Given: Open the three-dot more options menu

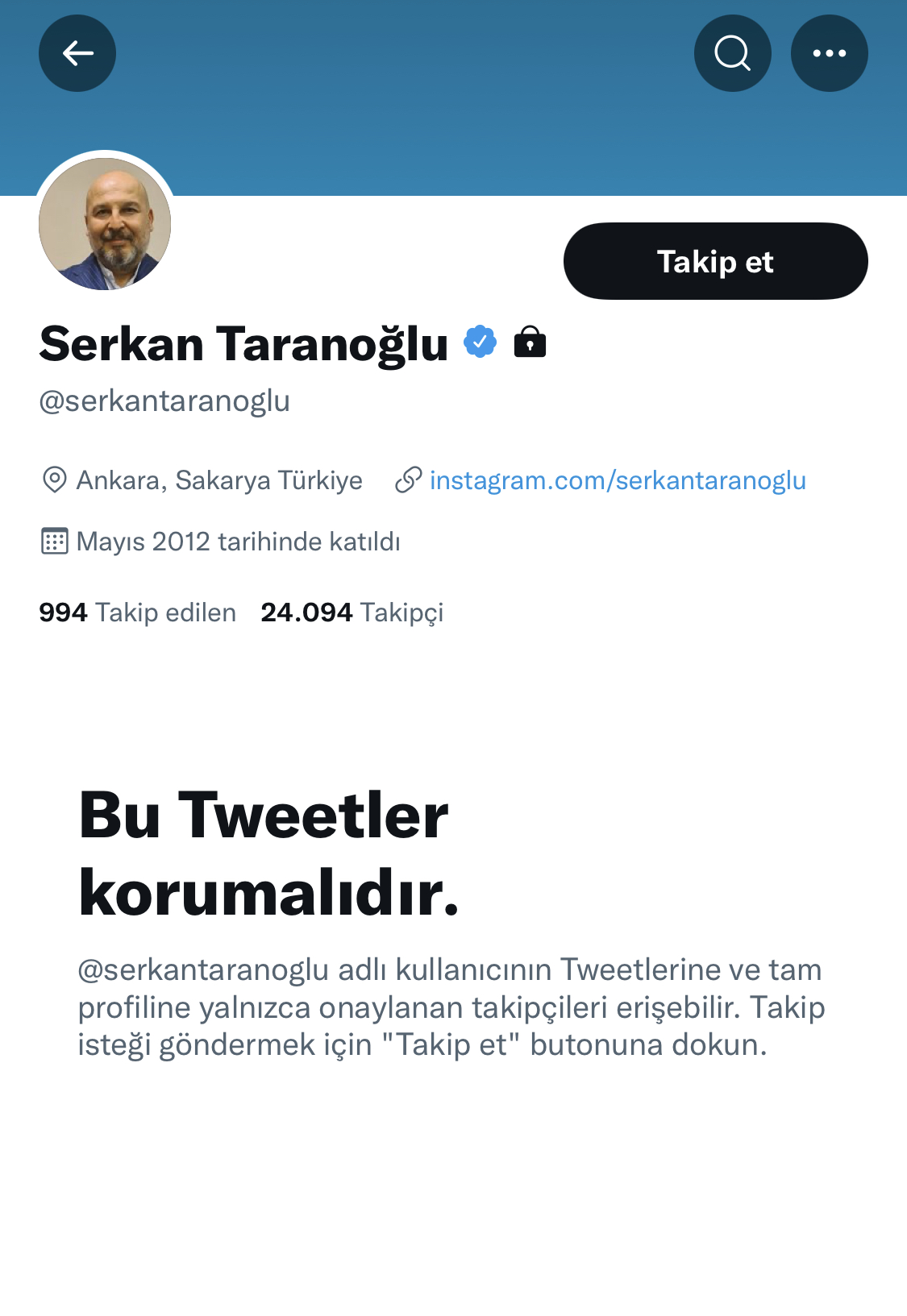Looking at the screenshot, I should [829, 53].
